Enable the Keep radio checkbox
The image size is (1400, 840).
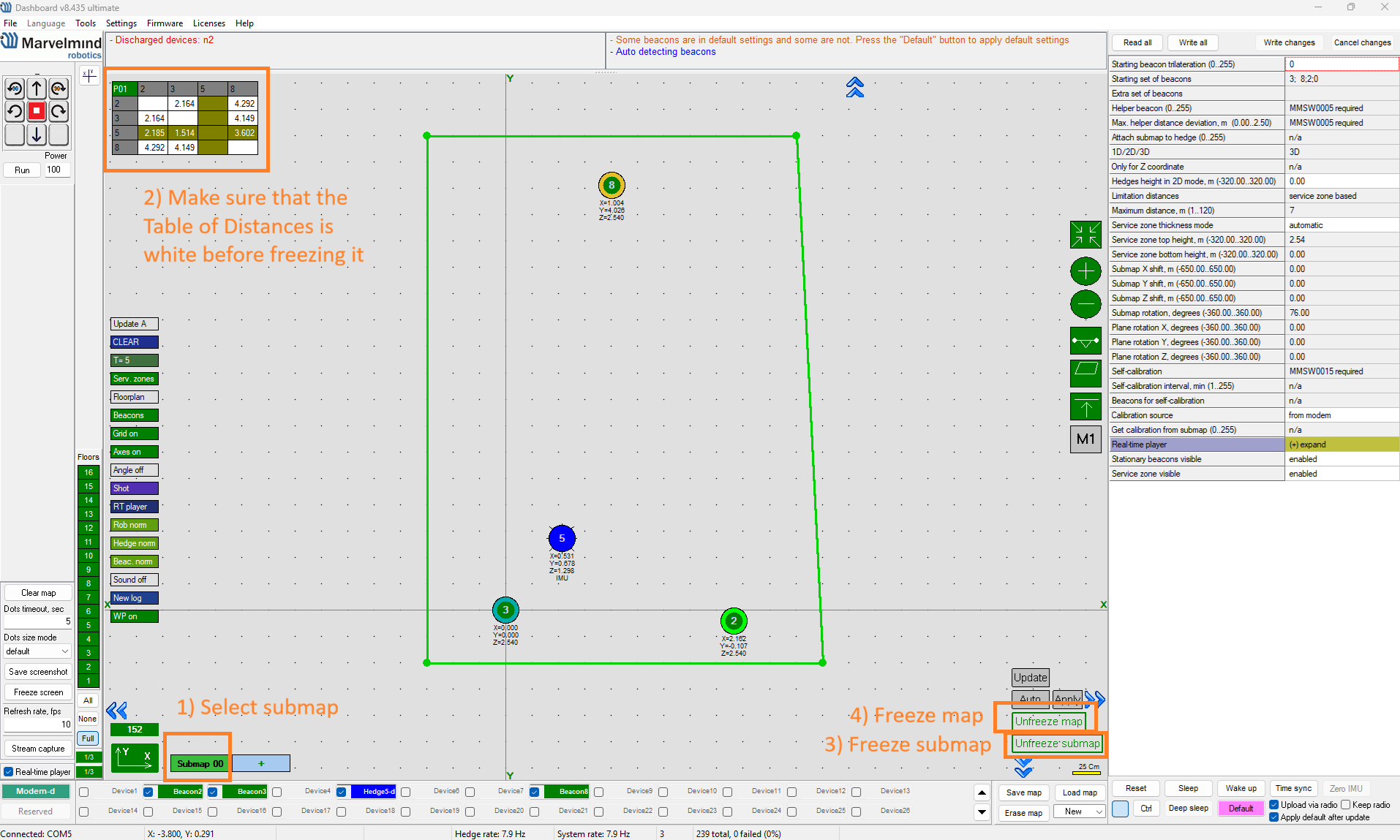(x=1346, y=805)
